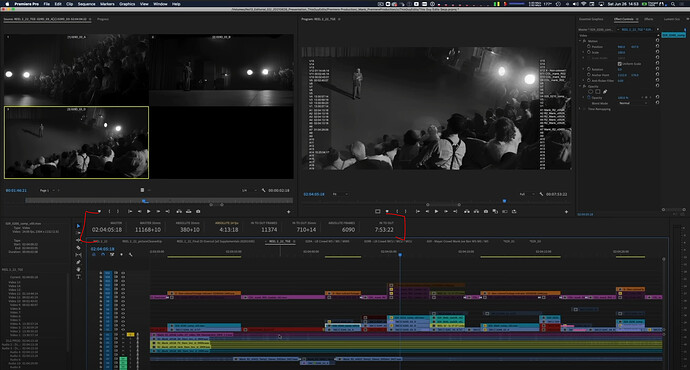
Task: Open the Graphics menu
Action: (x=127, y=4)
